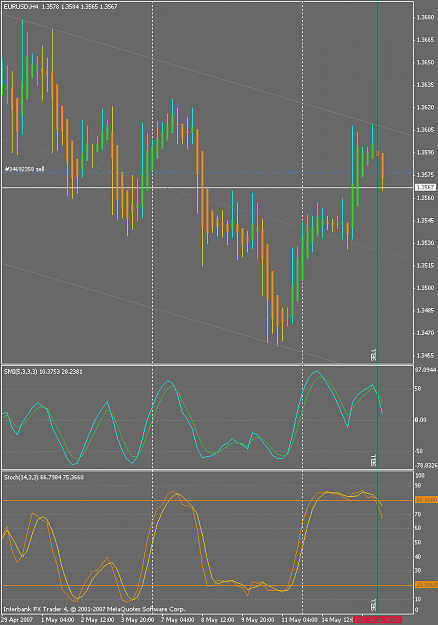
Task: Click the Interbank FX Trader 4 copyright text
Action: point(94,609)
